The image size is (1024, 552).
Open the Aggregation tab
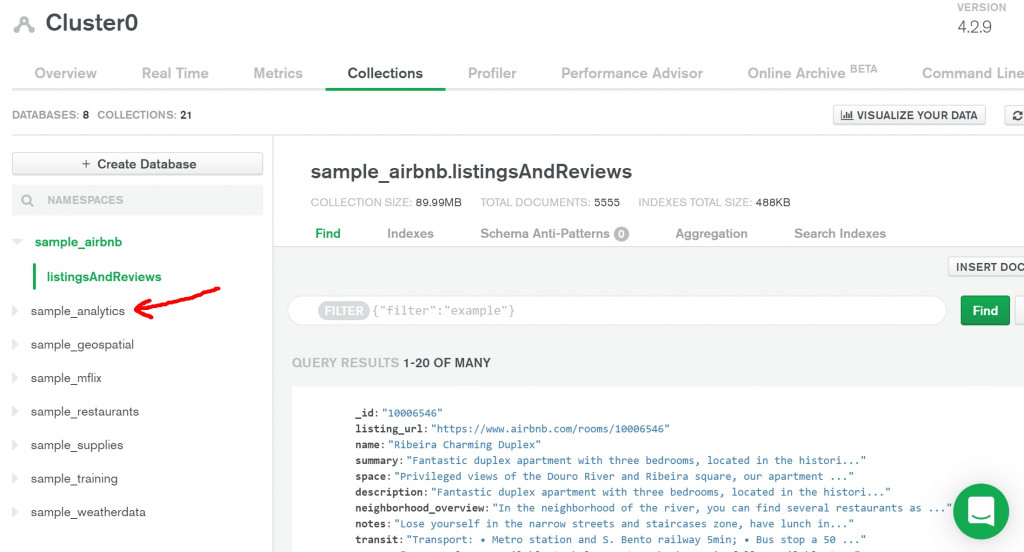click(711, 233)
